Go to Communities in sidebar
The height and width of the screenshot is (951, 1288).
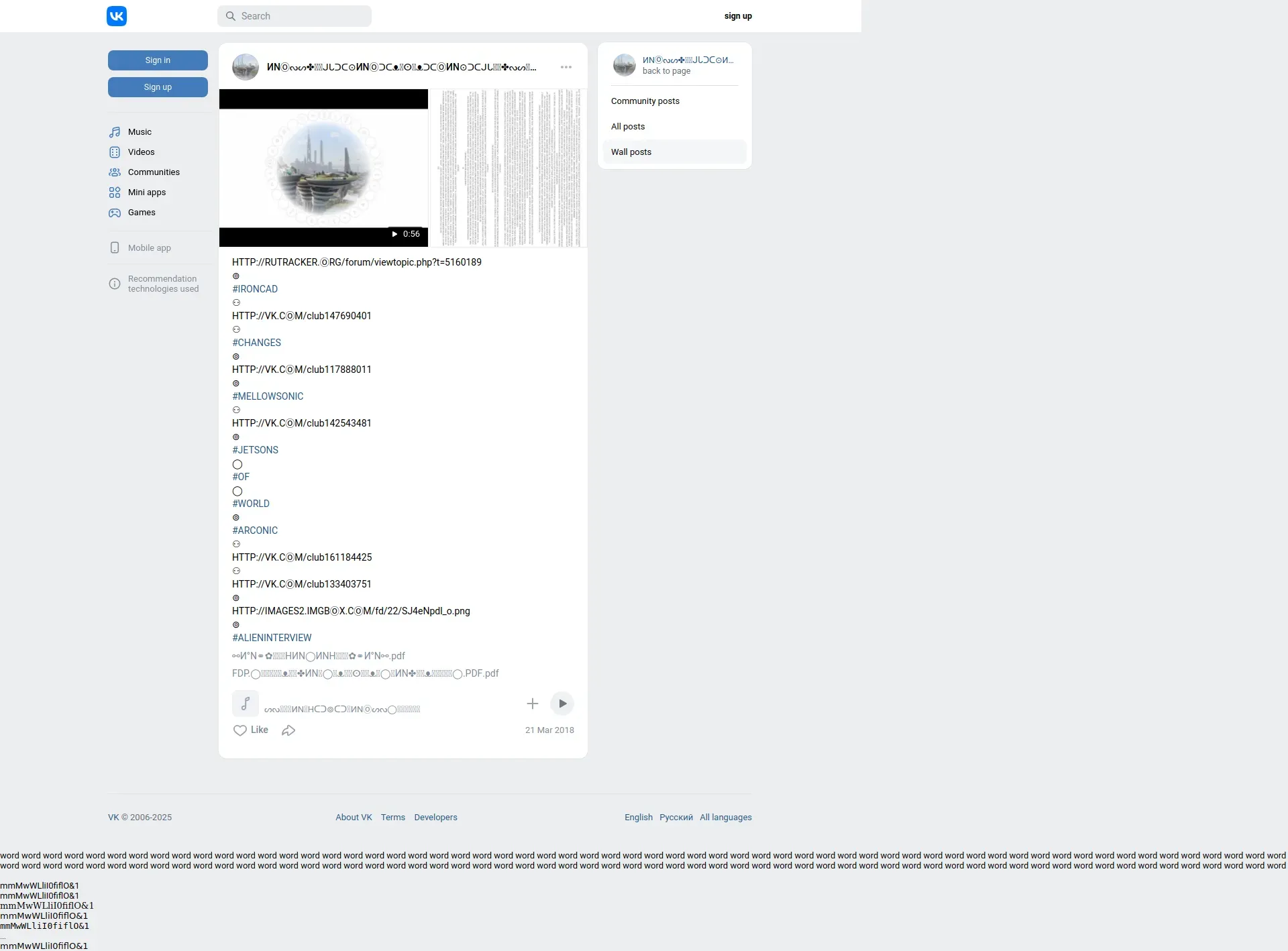tap(153, 172)
